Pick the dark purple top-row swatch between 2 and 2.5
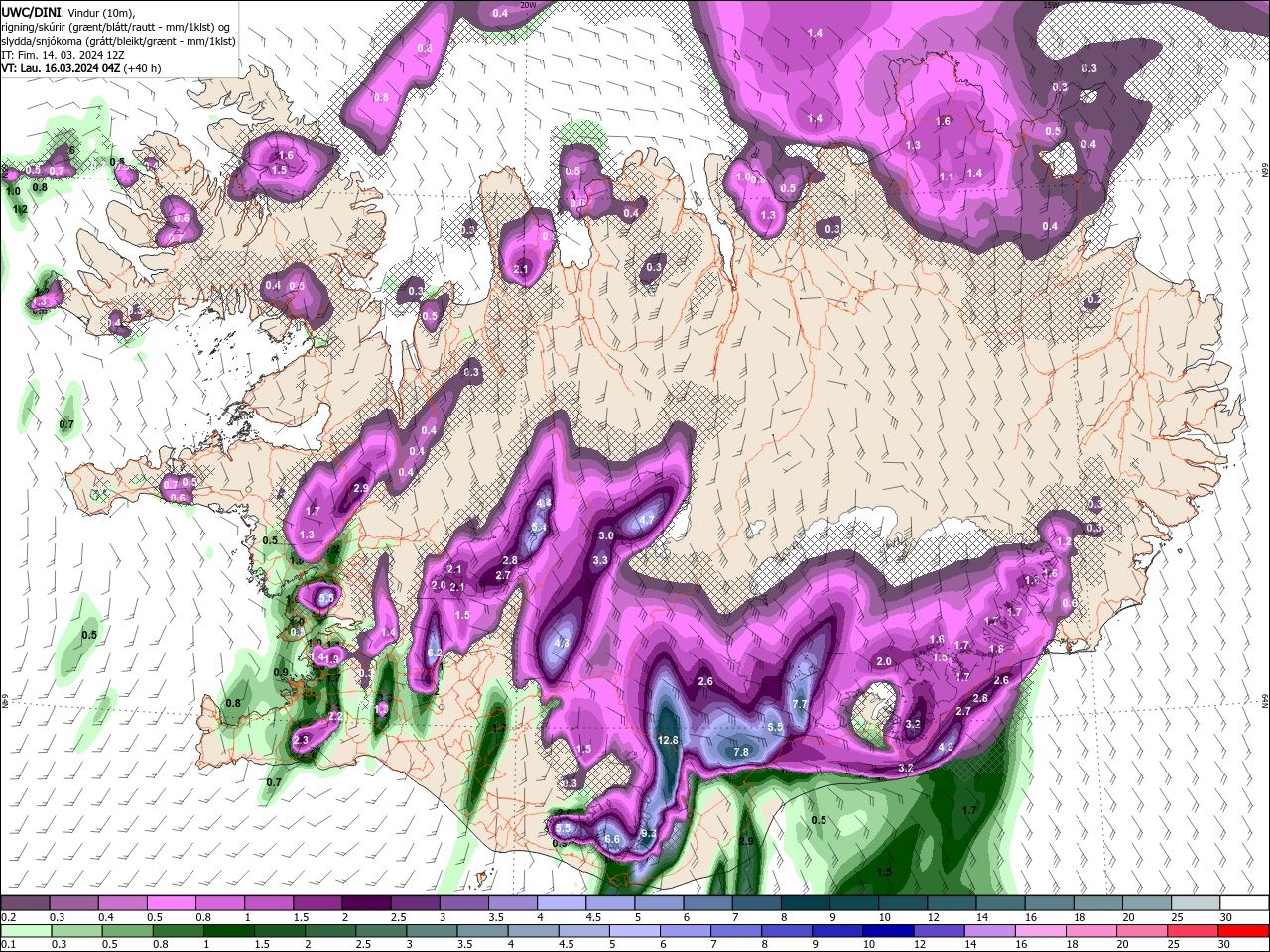The image size is (1270, 952). pyautogui.click(x=366, y=903)
